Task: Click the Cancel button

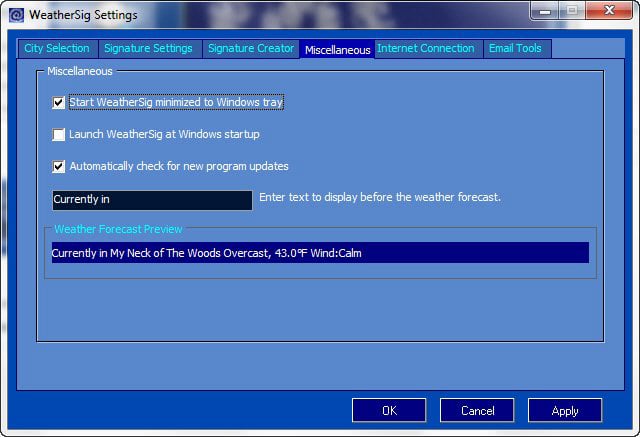Action: (477, 410)
